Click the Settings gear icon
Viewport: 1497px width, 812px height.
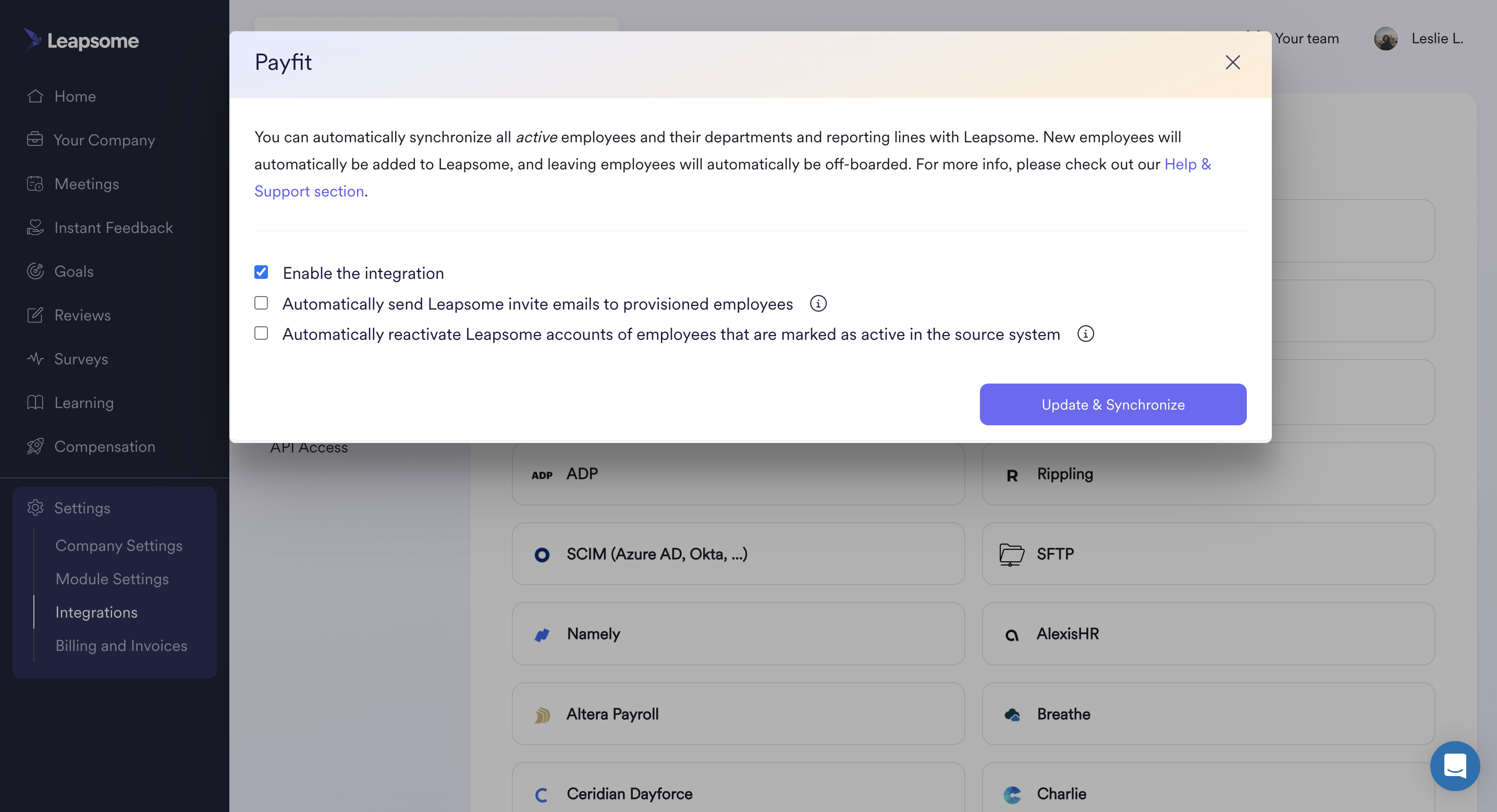(35, 508)
